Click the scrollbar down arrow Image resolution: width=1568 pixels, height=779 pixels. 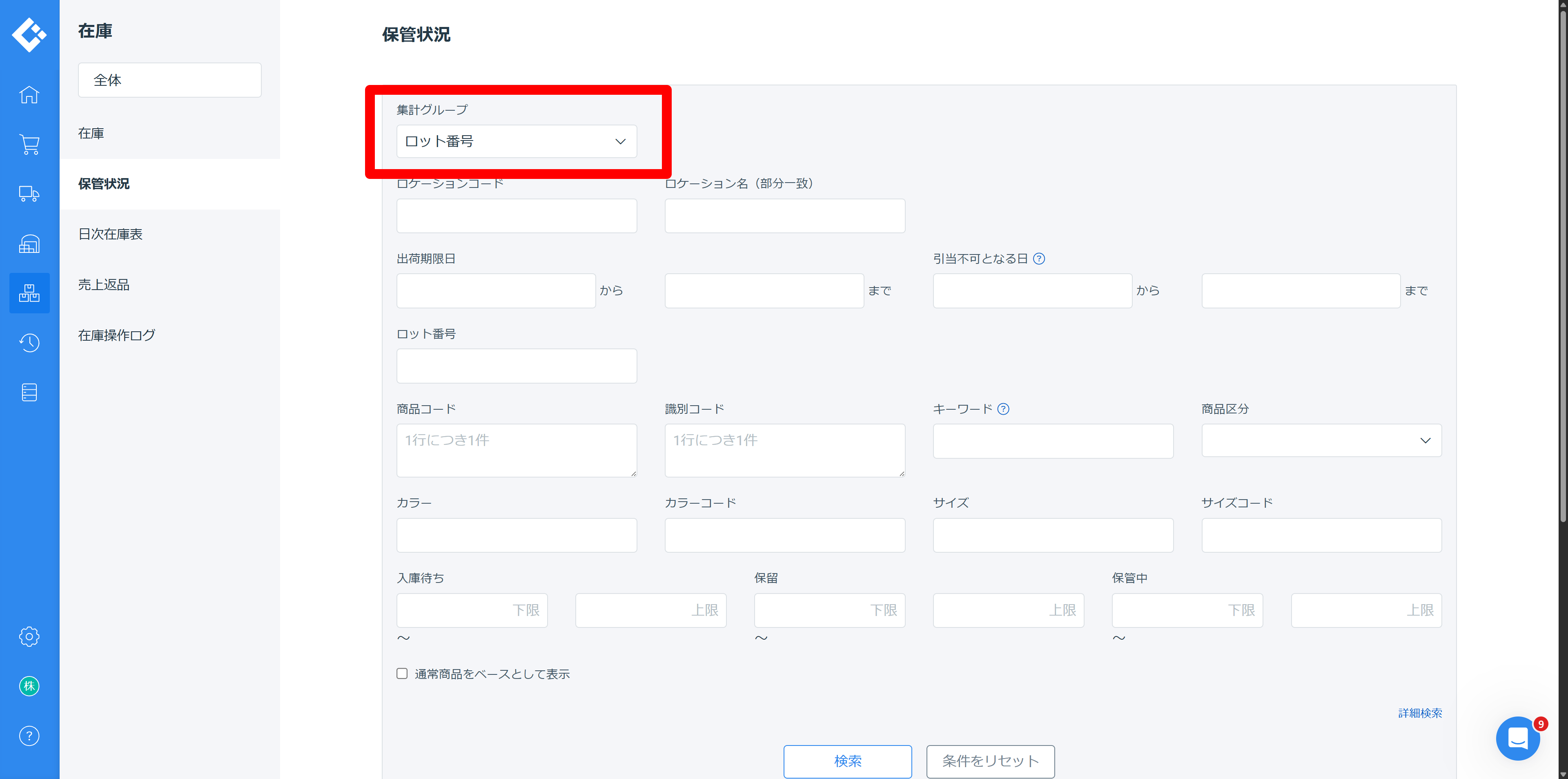click(x=1563, y=774)
